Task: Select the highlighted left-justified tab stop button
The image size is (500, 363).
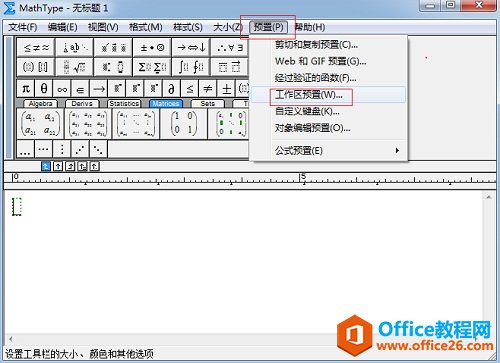Action: (x=46, y=166)
